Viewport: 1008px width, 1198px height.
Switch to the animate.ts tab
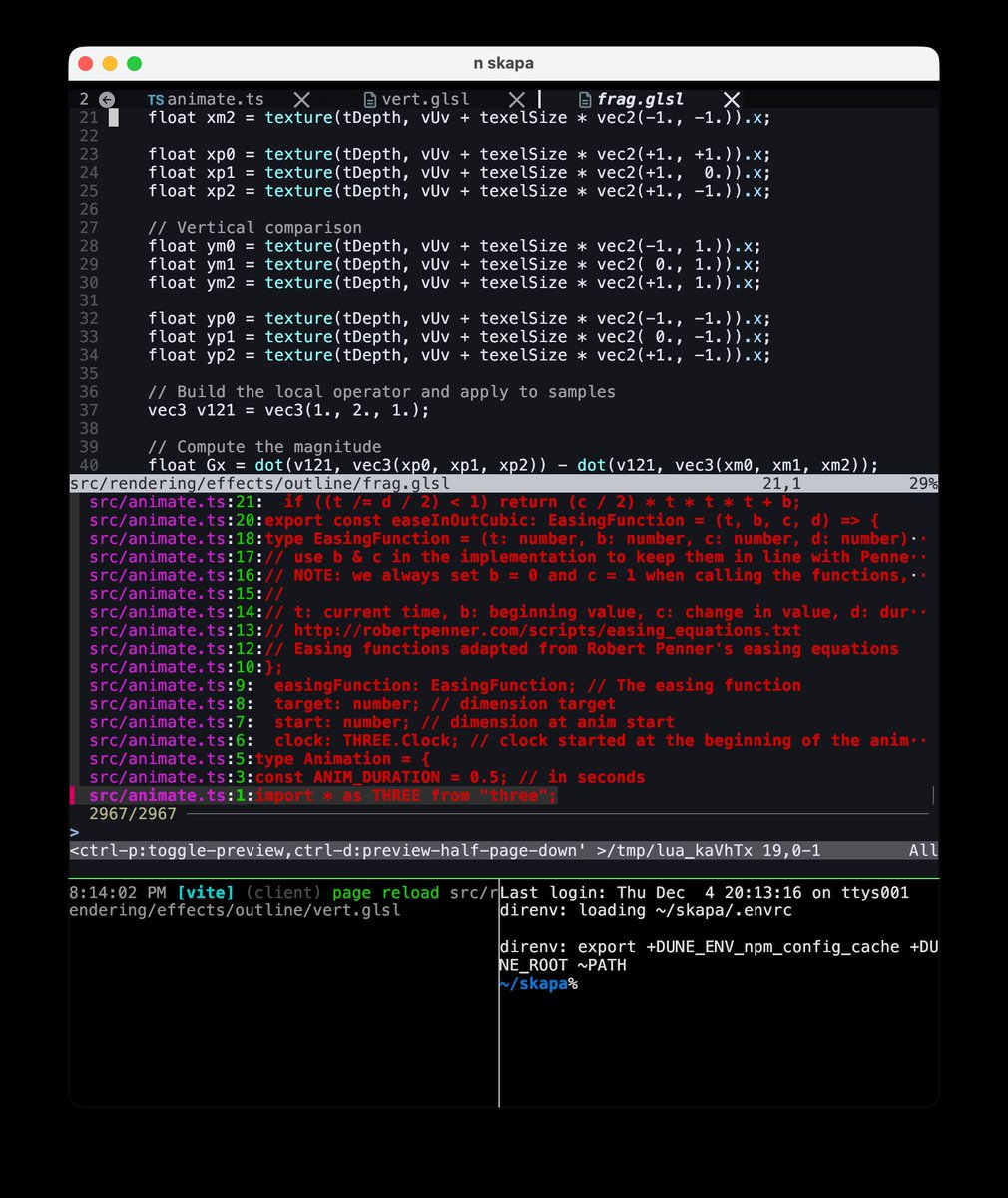click(x=216, y=99)
